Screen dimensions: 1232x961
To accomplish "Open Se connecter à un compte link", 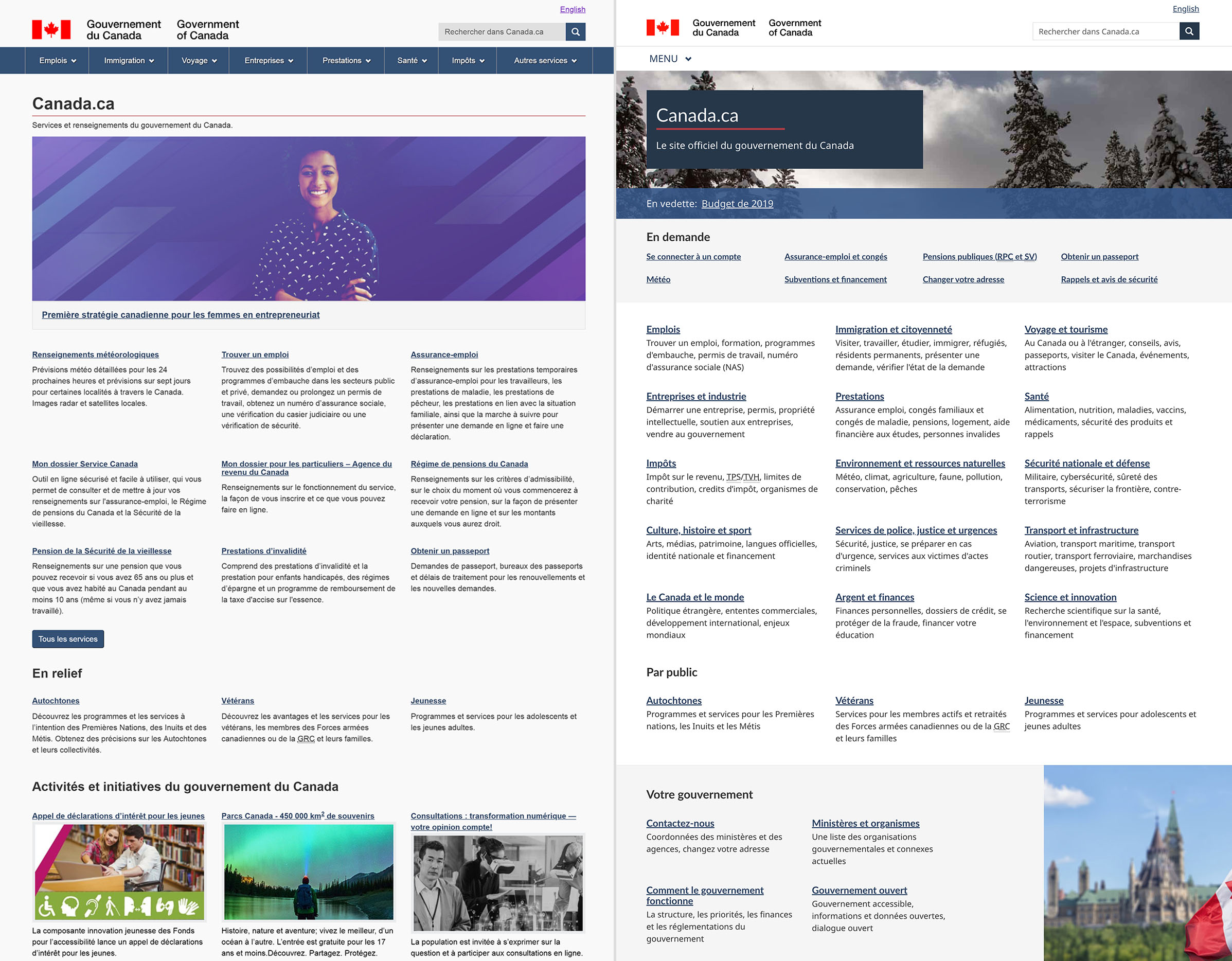I will [x=693, y=257].
